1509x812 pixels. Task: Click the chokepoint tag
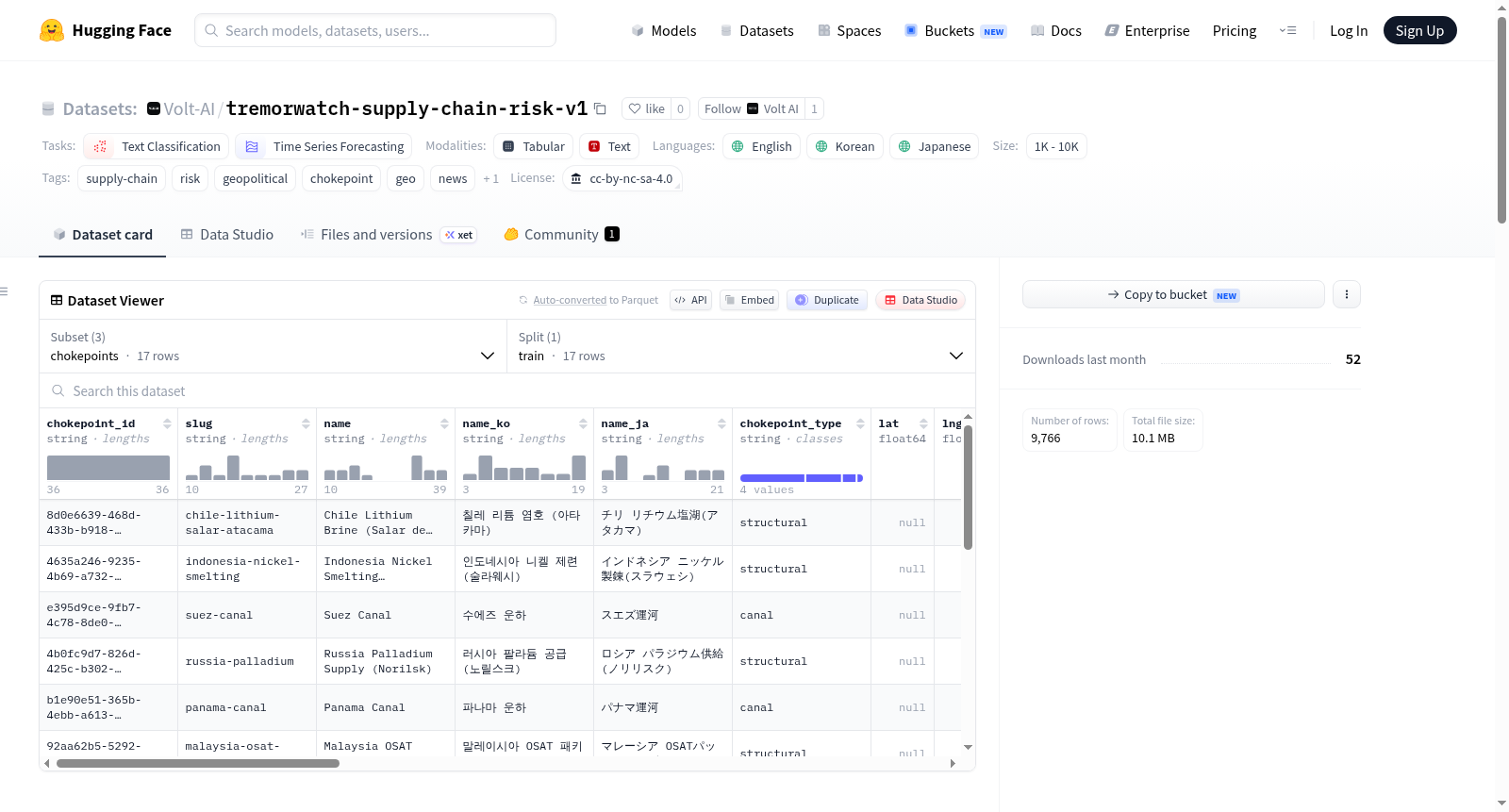pyautogui.click(x=341, y=178)
